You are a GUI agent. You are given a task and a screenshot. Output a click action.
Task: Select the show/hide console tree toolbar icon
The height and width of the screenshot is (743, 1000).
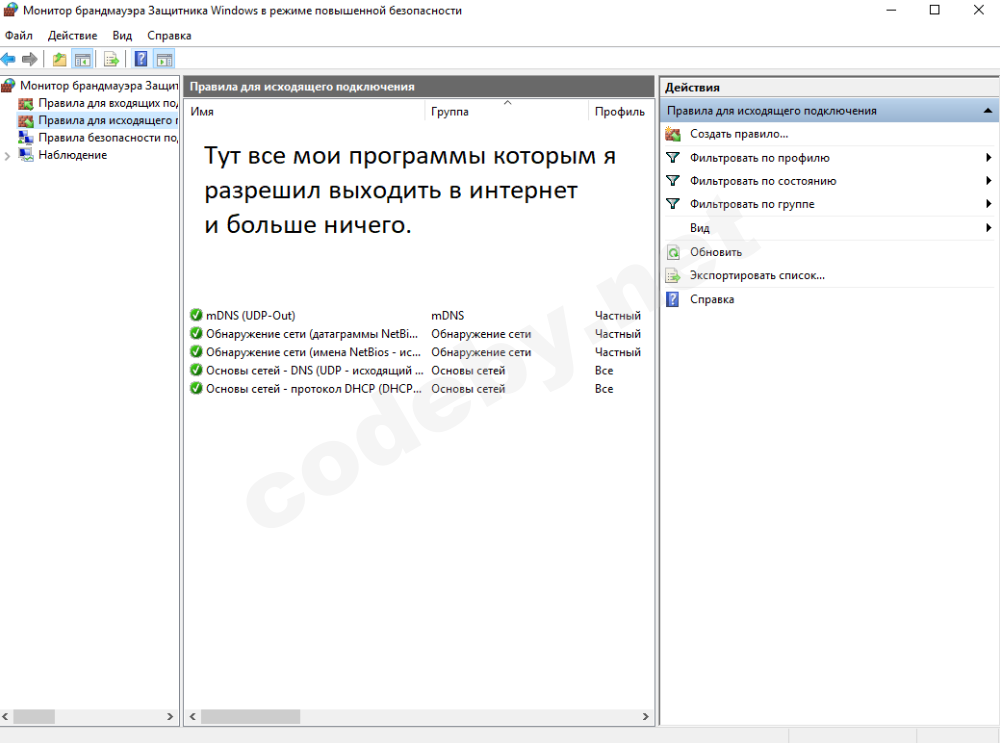pos(84,58)
